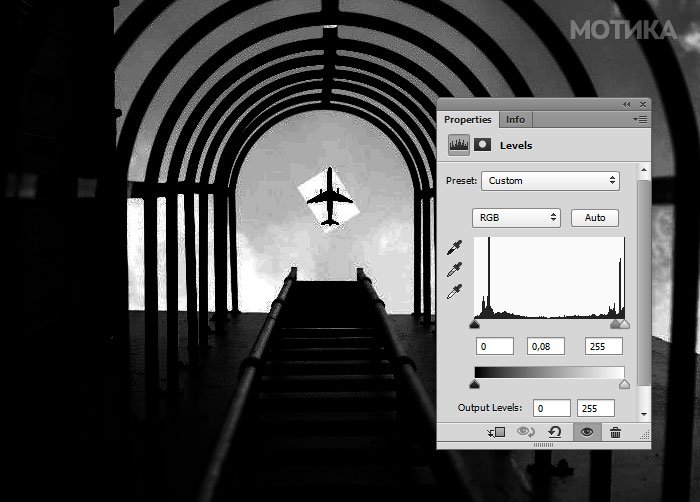Click the Levels adjustment histogram icon
The width and height of the screenshot is (700, 502).
(460, 145)
